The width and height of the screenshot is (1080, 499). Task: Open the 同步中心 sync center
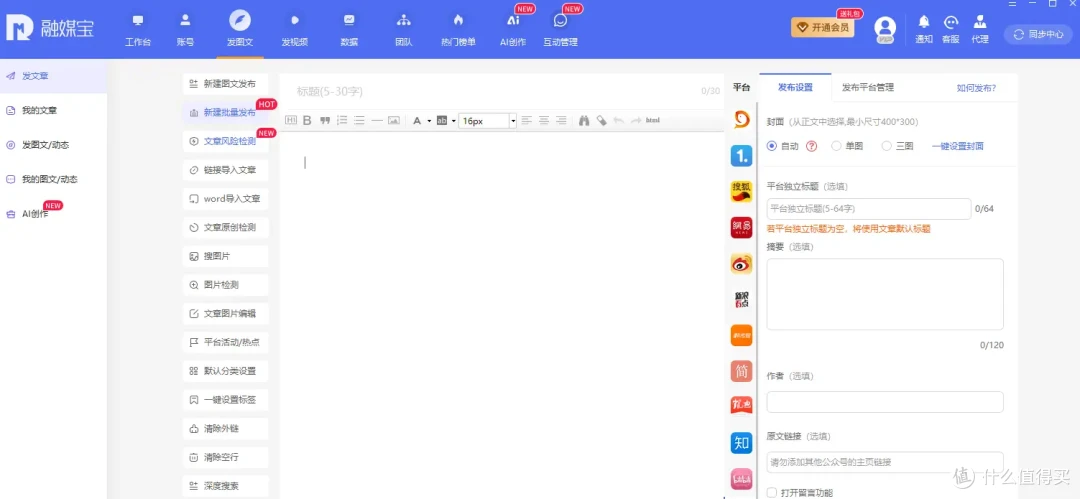[1038, 34]
